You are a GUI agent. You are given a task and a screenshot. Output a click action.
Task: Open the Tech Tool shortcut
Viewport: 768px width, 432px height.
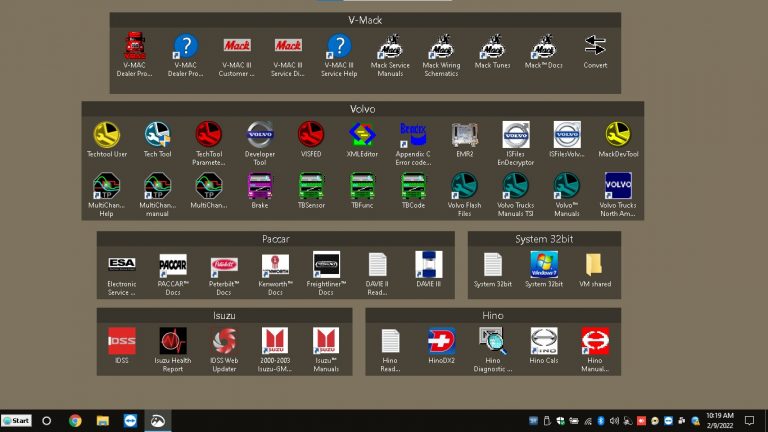click(x=157, y=136)
